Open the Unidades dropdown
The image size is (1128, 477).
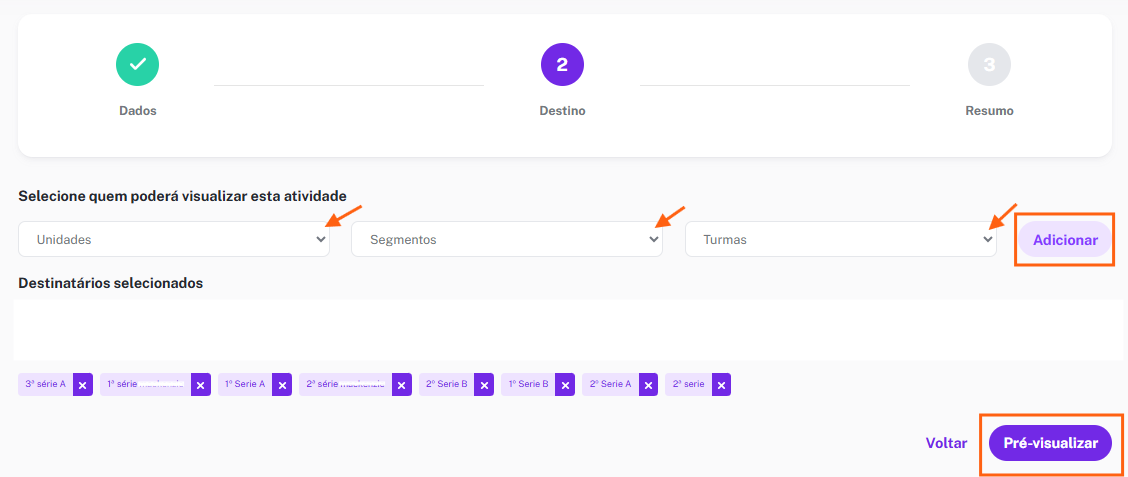[174, 240]
